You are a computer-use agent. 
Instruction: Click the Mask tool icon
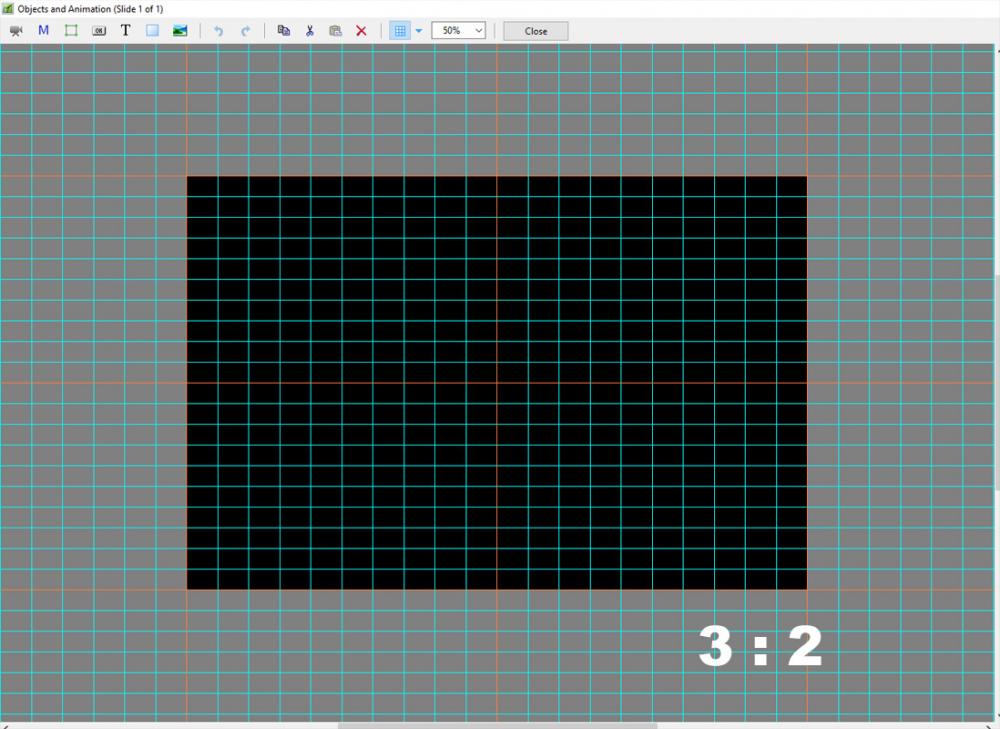click(x=43, y=31)
